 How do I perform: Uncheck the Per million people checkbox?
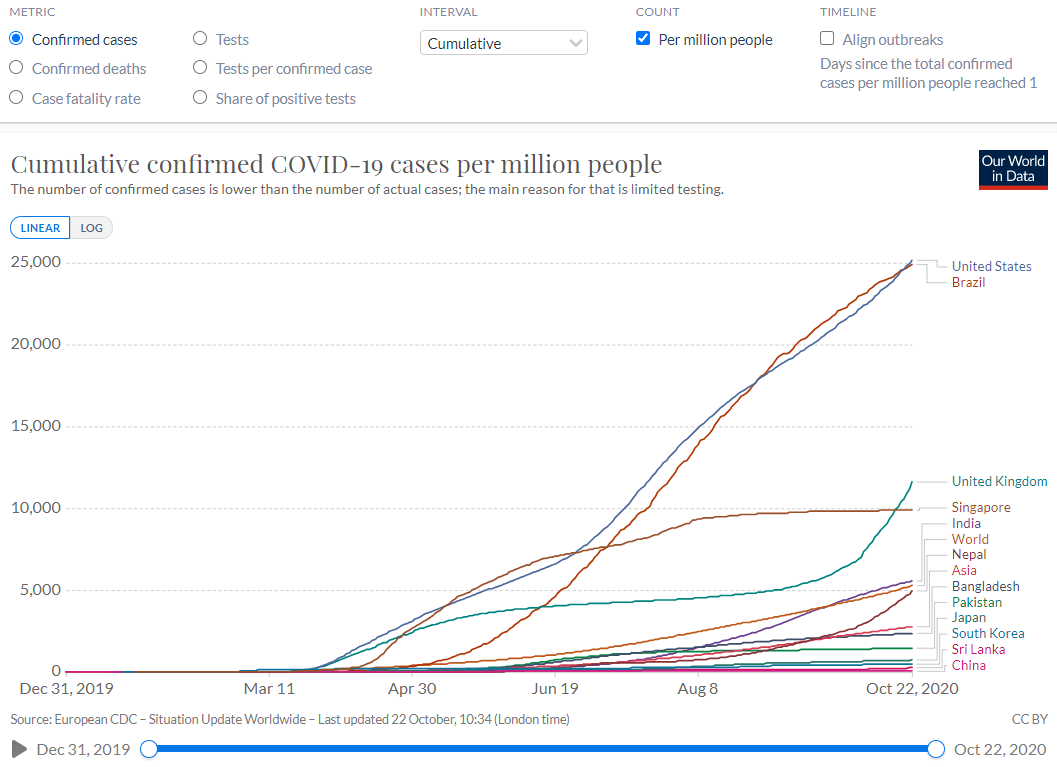coord(643,38)
